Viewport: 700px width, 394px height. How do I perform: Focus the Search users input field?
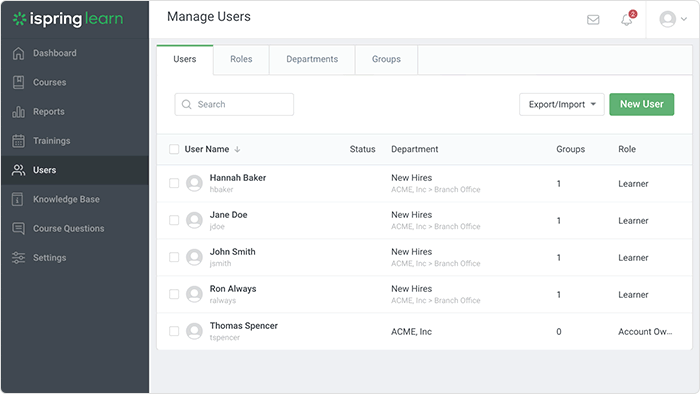[x=234, y=104]
